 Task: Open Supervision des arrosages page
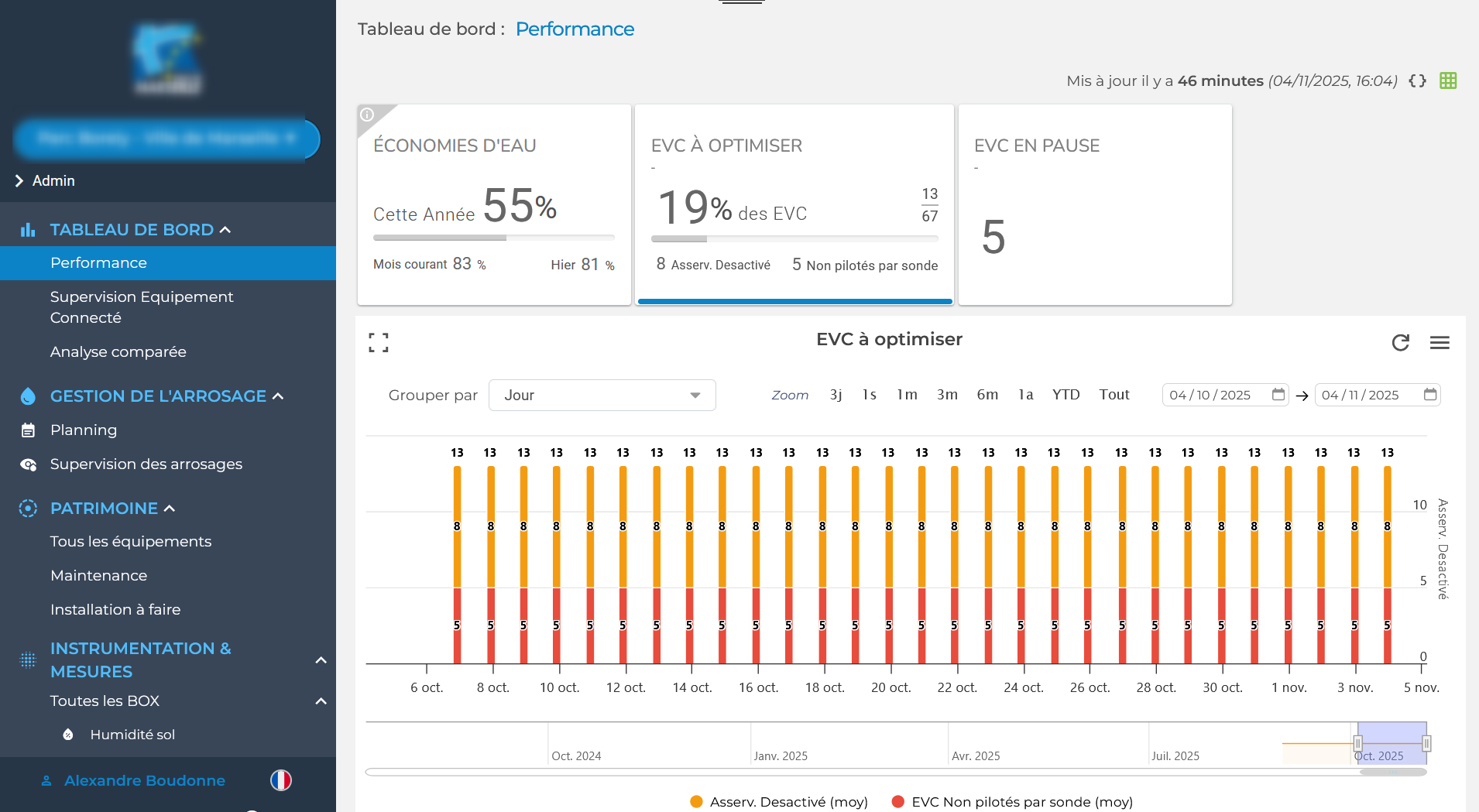(146, 464)
